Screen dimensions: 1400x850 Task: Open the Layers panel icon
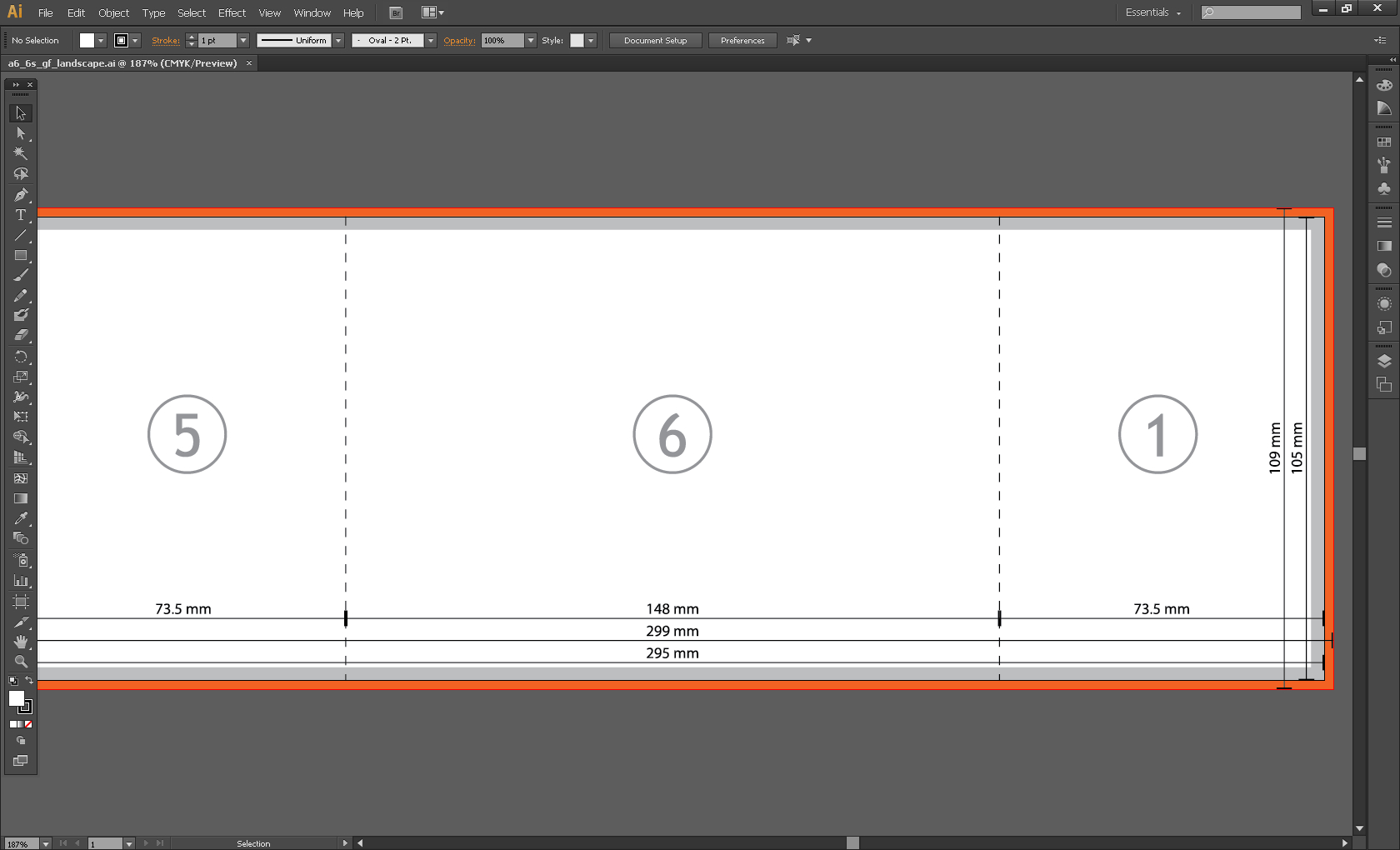pyautogui.click(x=1384, y=361)
